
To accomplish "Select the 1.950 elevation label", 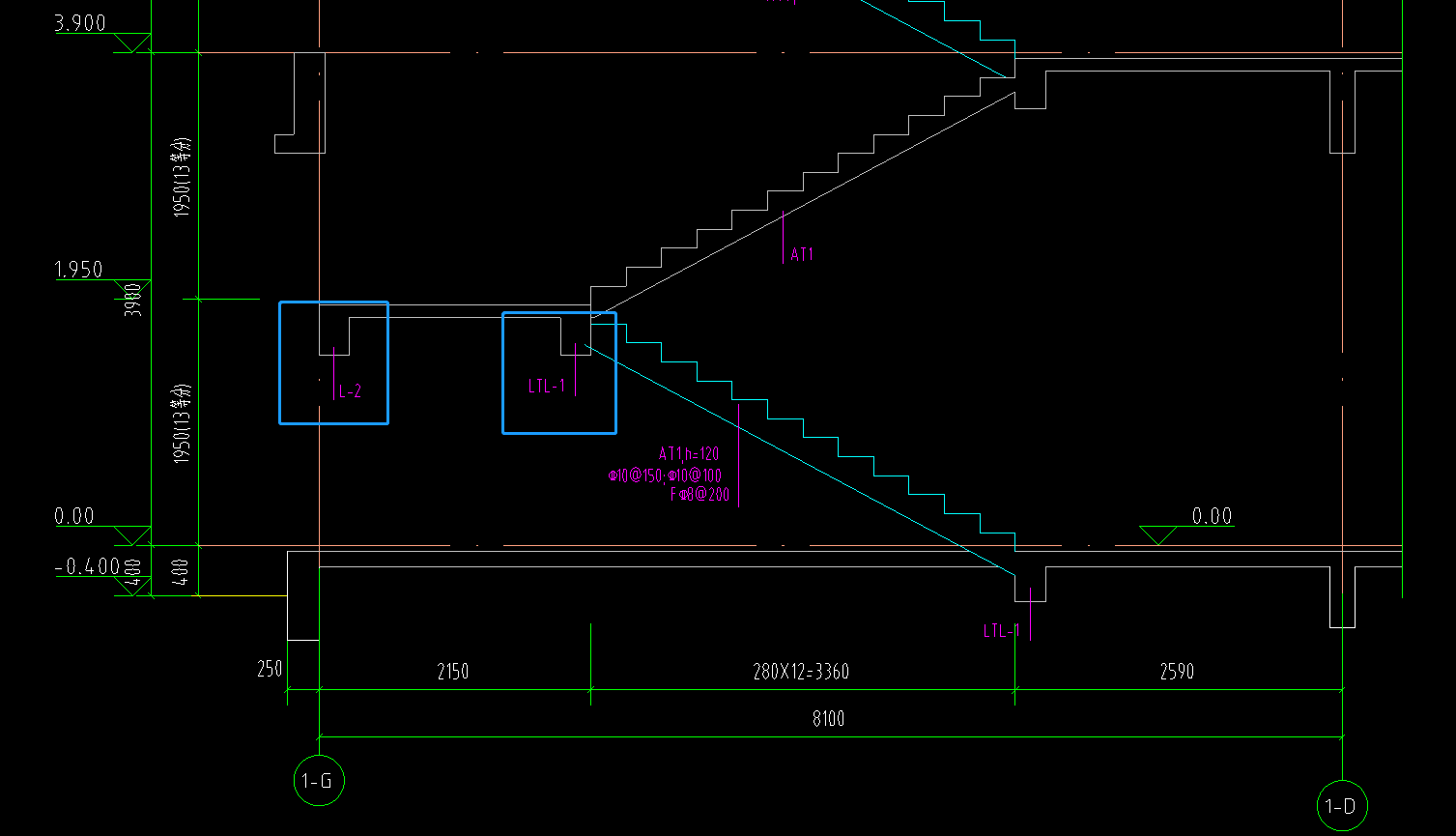I will click(79, 270).
